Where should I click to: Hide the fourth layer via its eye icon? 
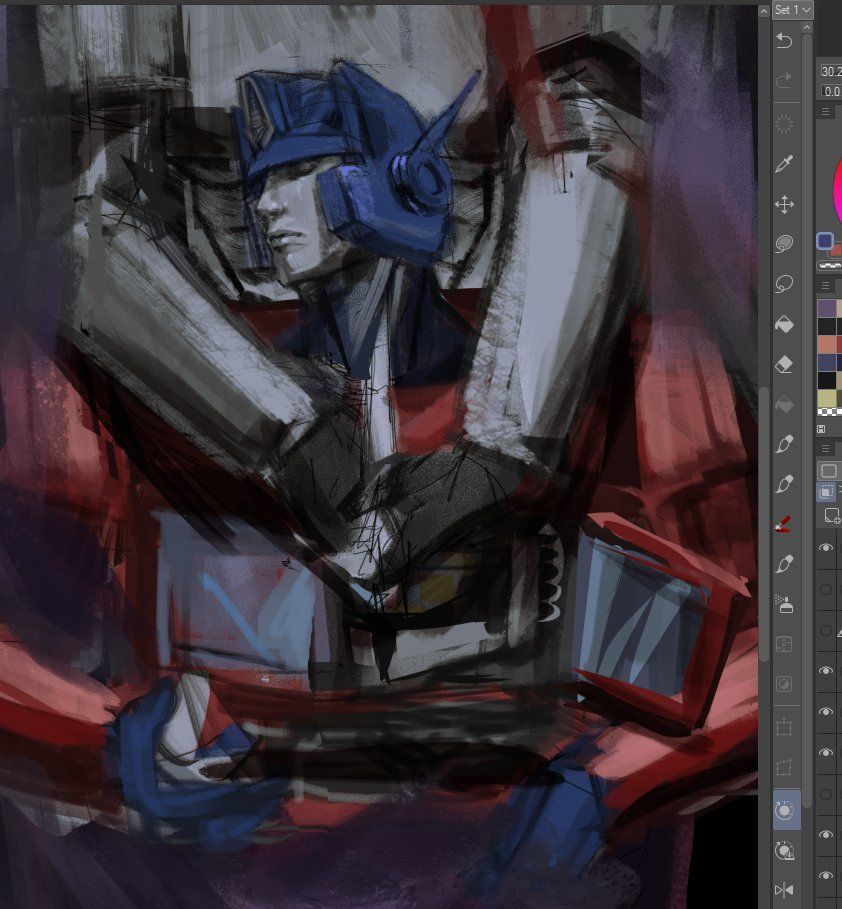pyautogui.click(x=826, y=671)
